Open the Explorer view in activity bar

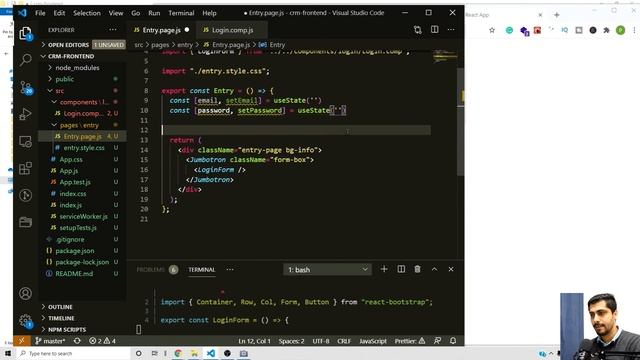pyautogui.click(x=25, y=33)
